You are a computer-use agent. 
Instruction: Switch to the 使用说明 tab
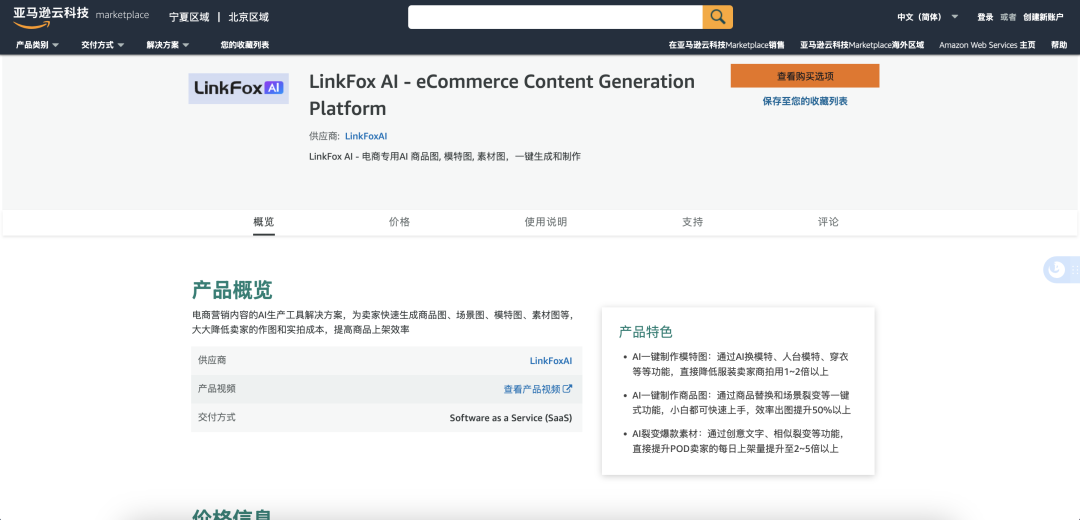coord(546,222)
